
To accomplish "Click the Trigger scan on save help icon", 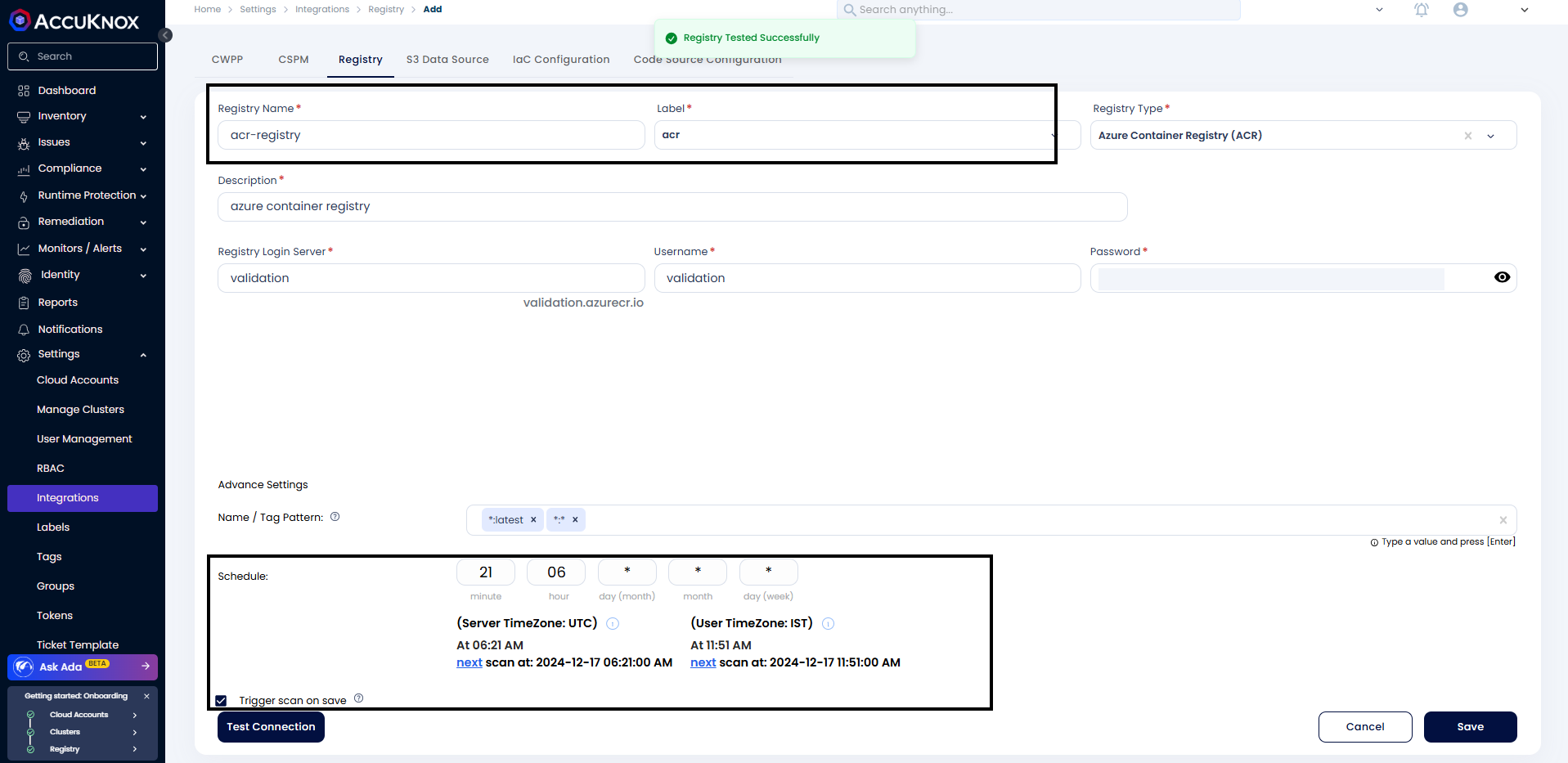I will coord(358,698).
